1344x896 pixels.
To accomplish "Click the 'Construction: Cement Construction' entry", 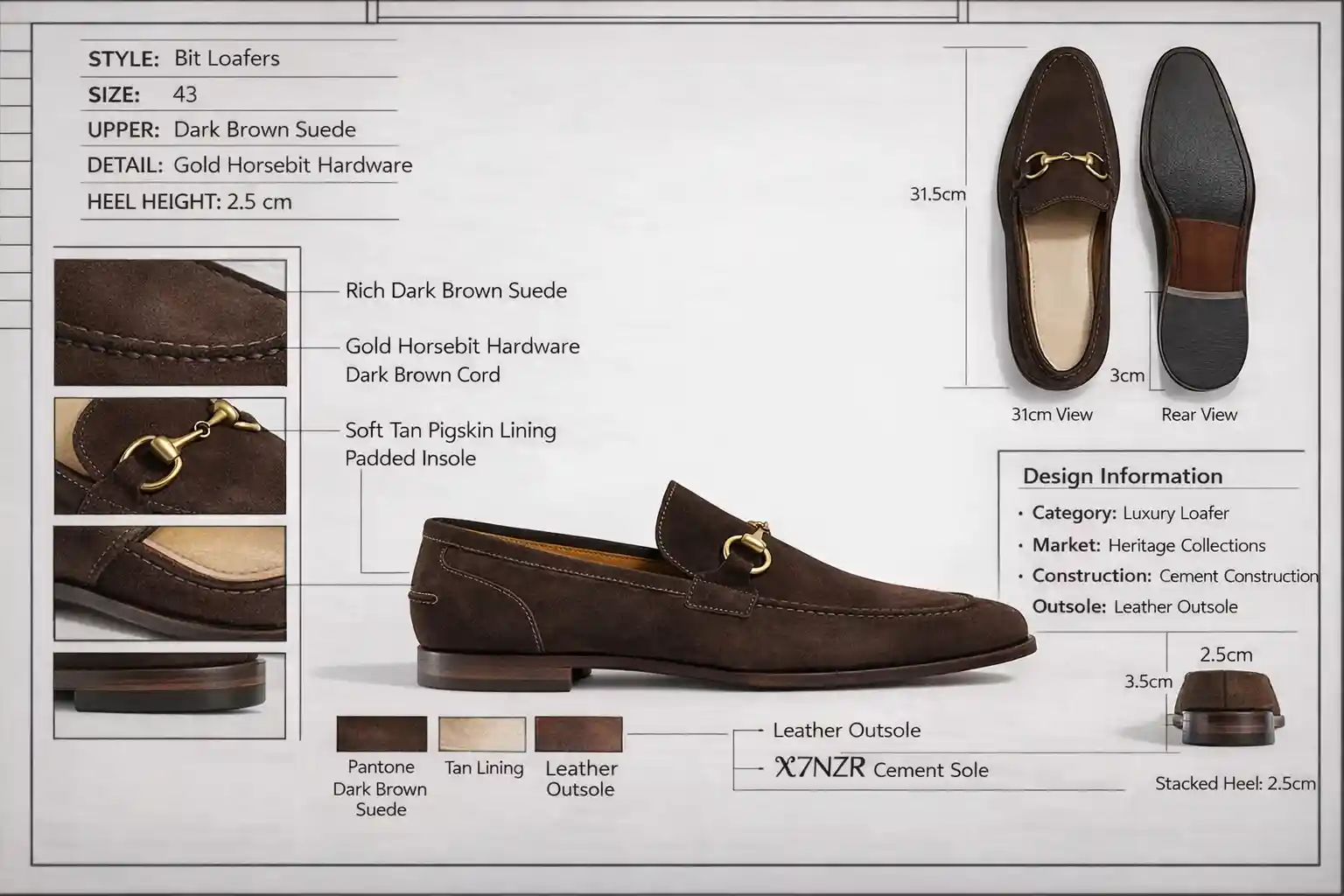I will point(1174,576).
